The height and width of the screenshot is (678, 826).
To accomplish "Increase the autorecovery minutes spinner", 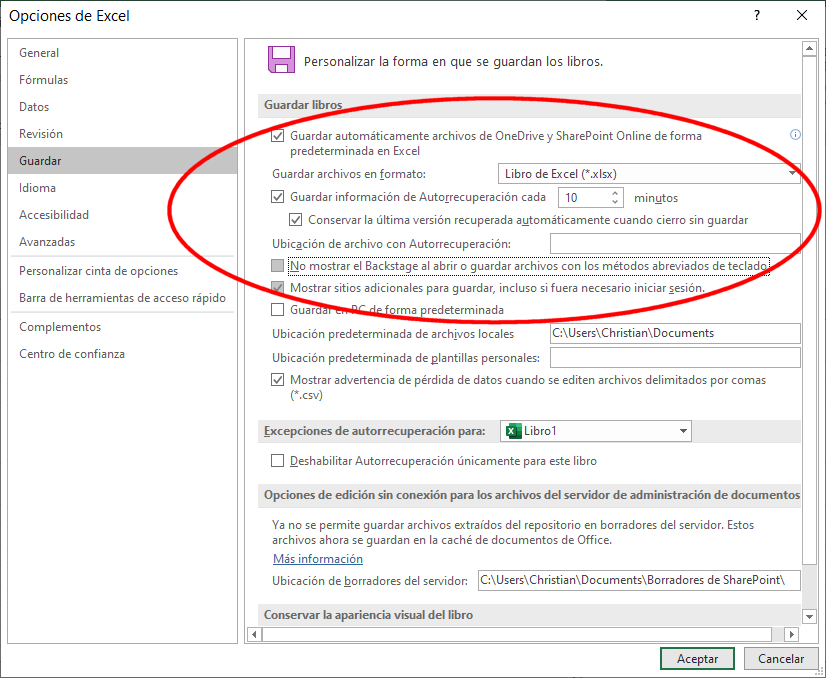I will click(616, 193).
